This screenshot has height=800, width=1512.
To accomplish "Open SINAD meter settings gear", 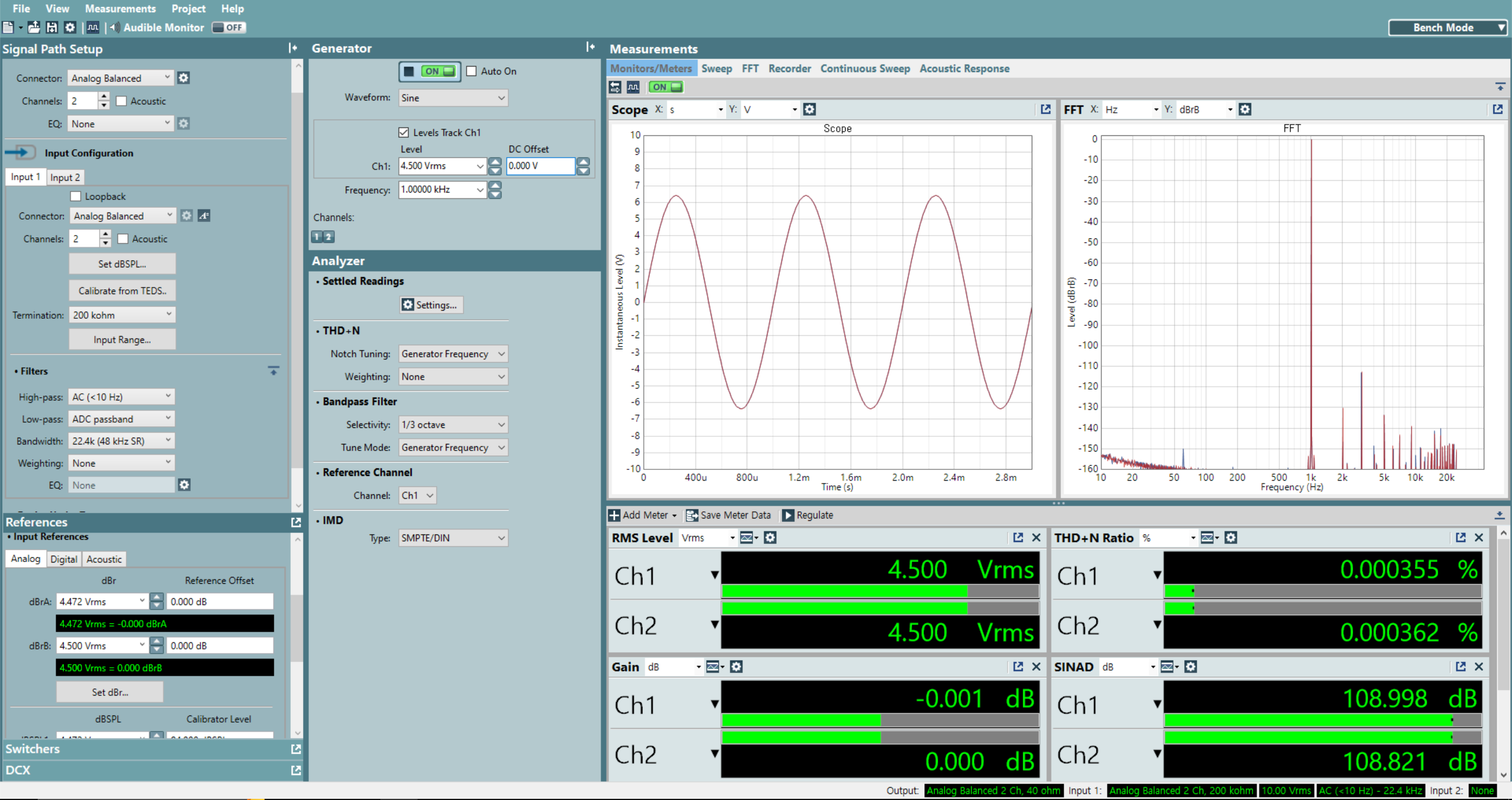I will coord(1191,667).
